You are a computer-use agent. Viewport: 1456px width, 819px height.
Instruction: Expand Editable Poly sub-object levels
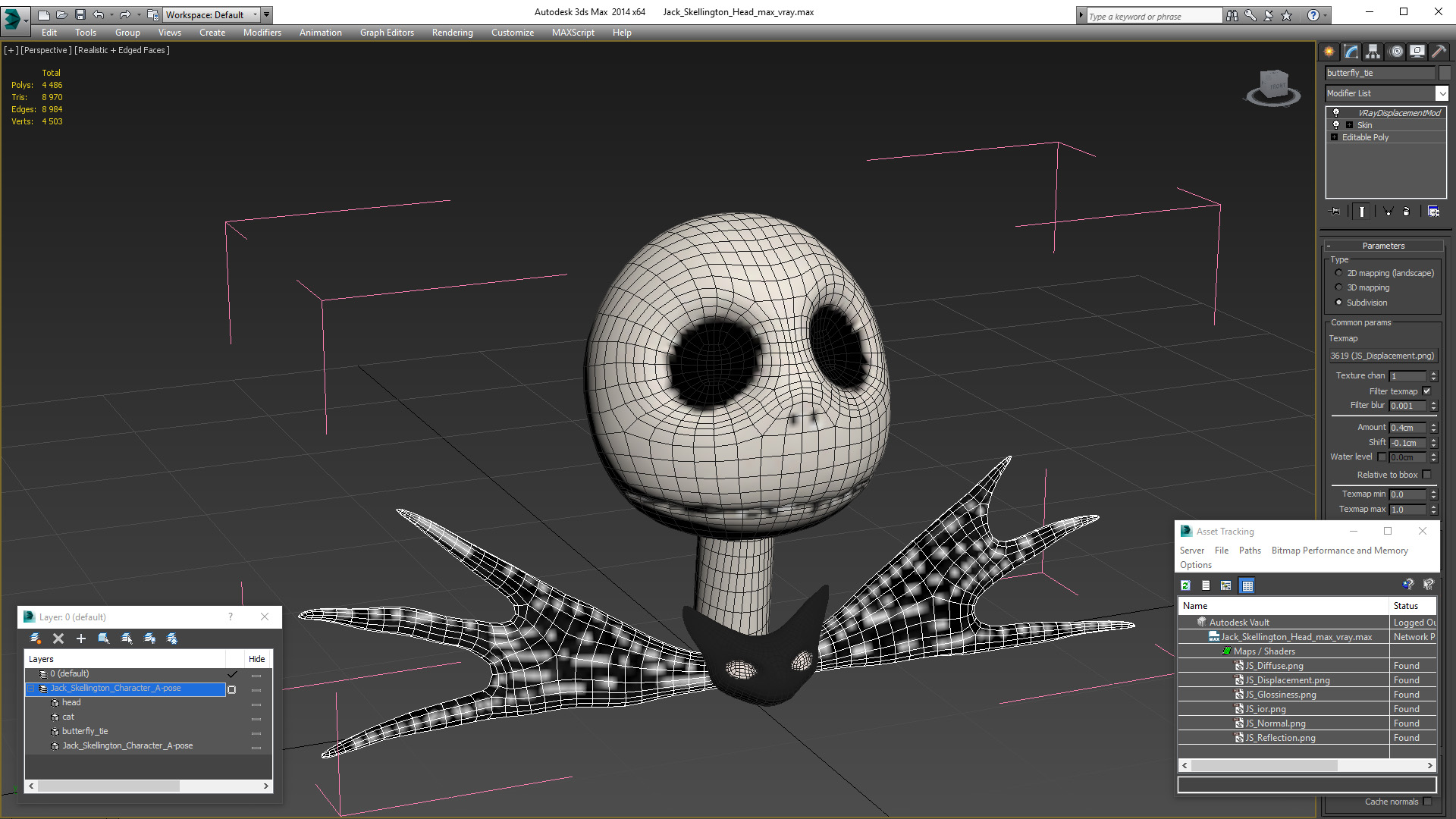(1334, 137)
